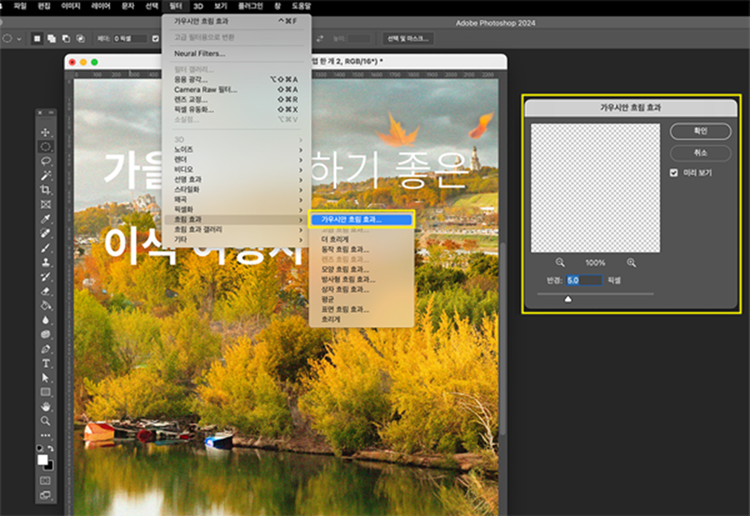Select the Spot Healing Brush tool
Viewport: 750px width, 516px height.
45,233
